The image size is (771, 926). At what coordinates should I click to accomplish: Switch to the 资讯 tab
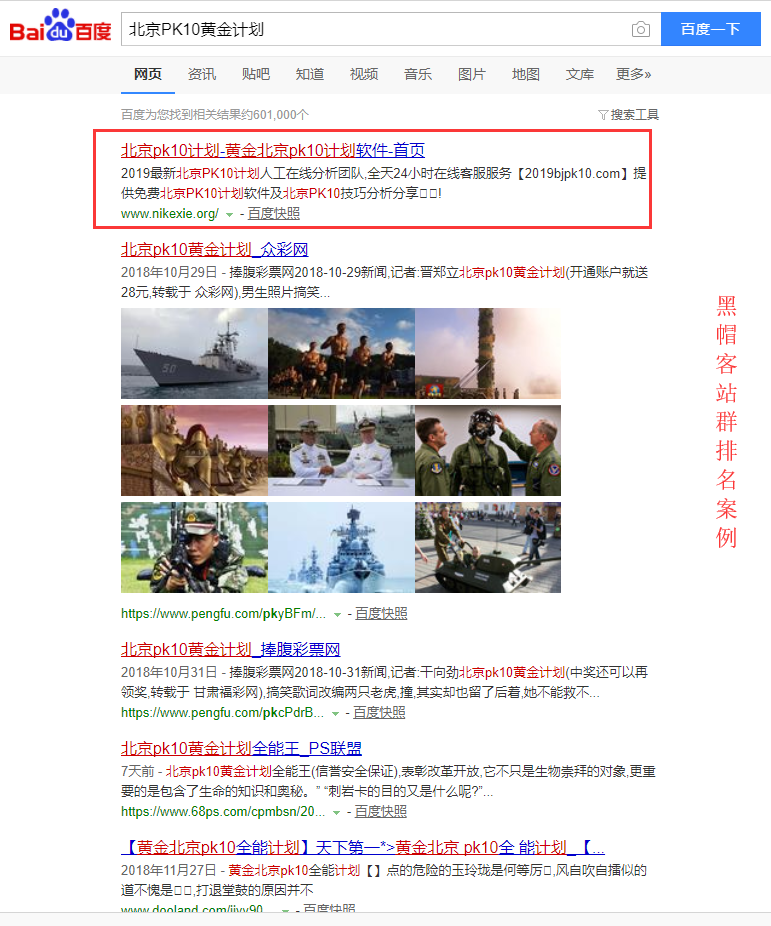click(x=202, y=74)
